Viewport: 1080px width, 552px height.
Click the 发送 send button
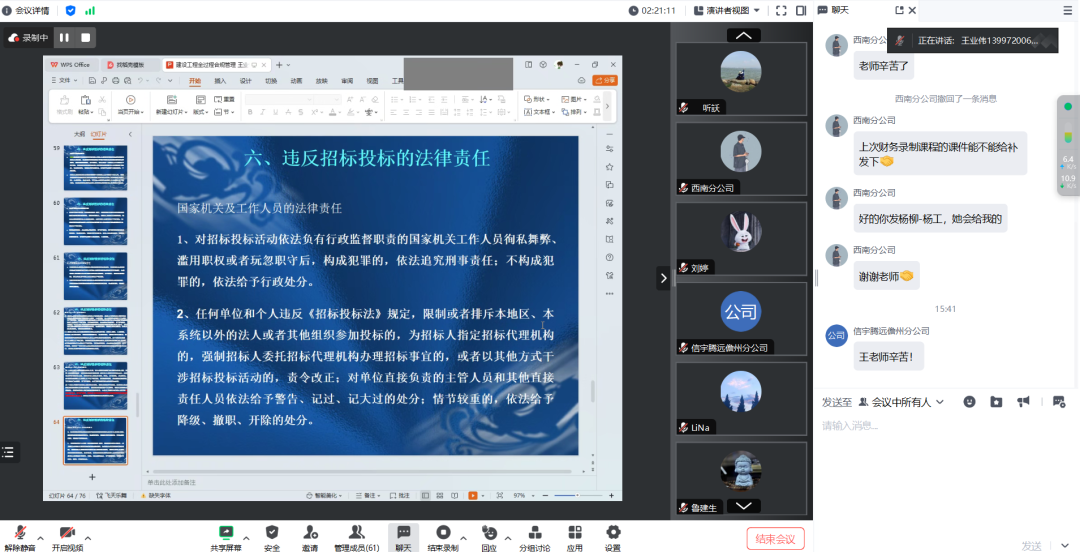(1032, 545)
